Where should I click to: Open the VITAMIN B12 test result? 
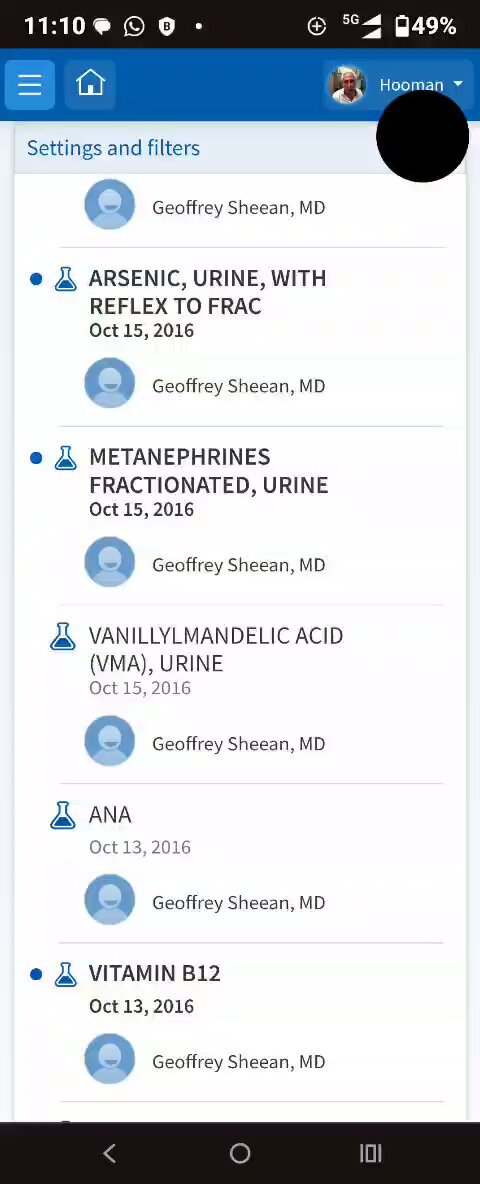pos(155,974)
